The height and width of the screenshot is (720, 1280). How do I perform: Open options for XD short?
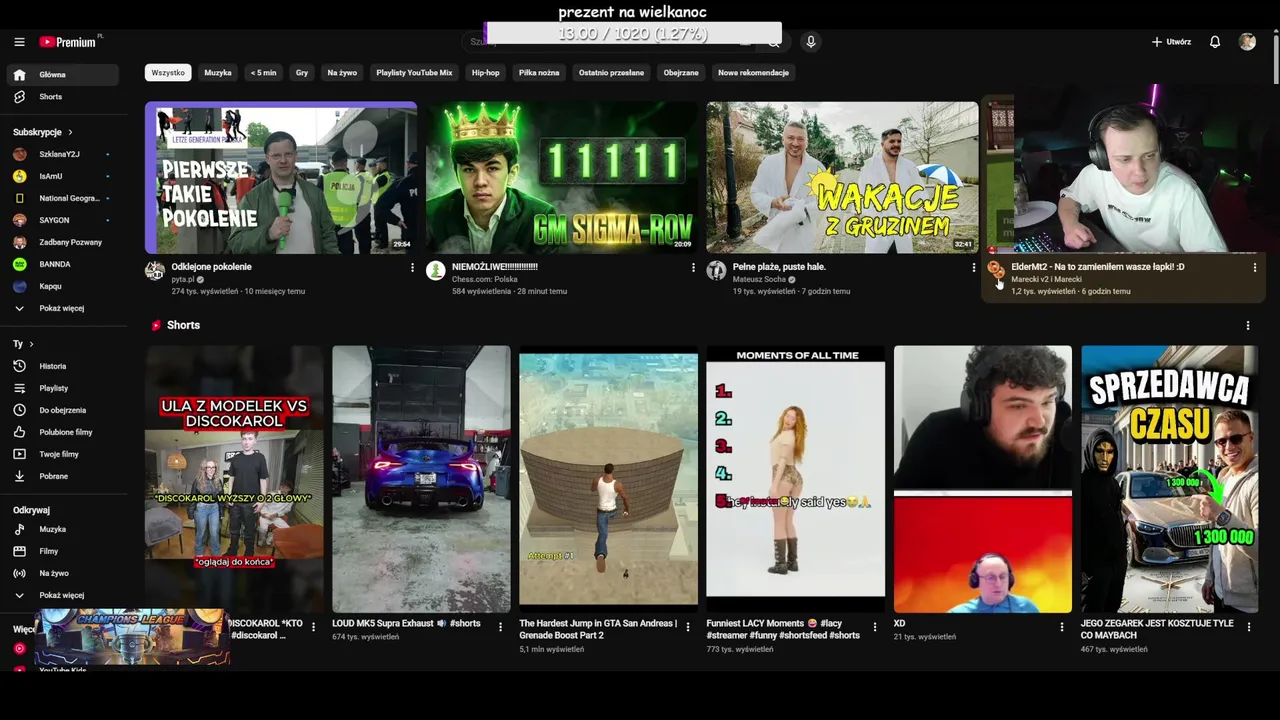tap(1062, 627)
